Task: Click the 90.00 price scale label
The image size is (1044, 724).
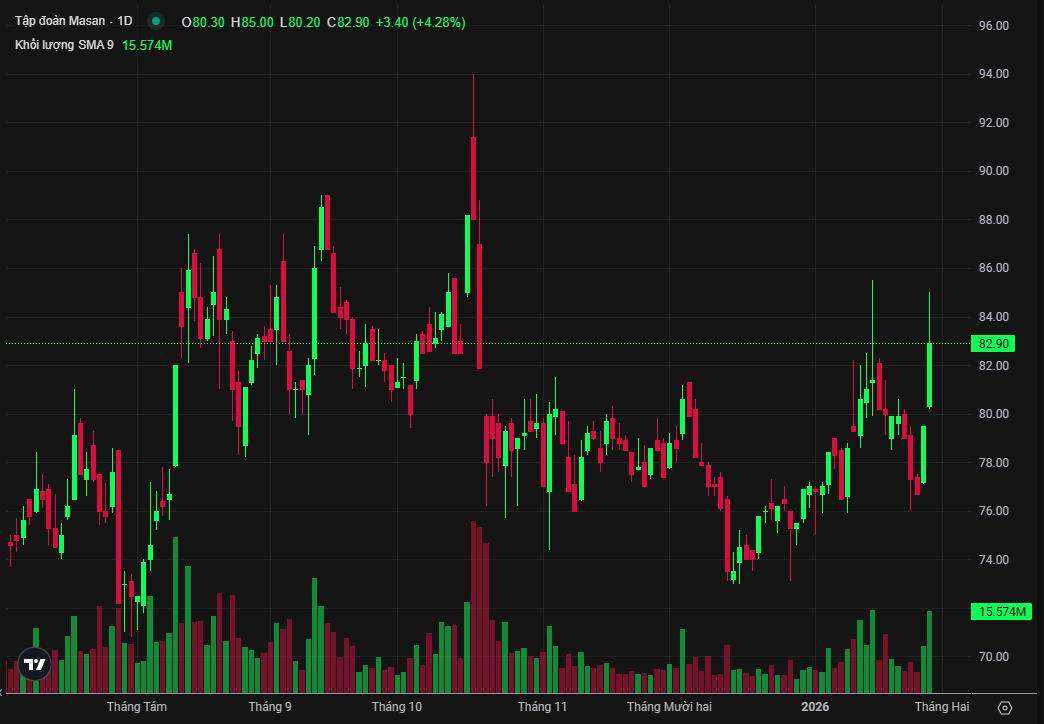Action: tap(993, 171)
